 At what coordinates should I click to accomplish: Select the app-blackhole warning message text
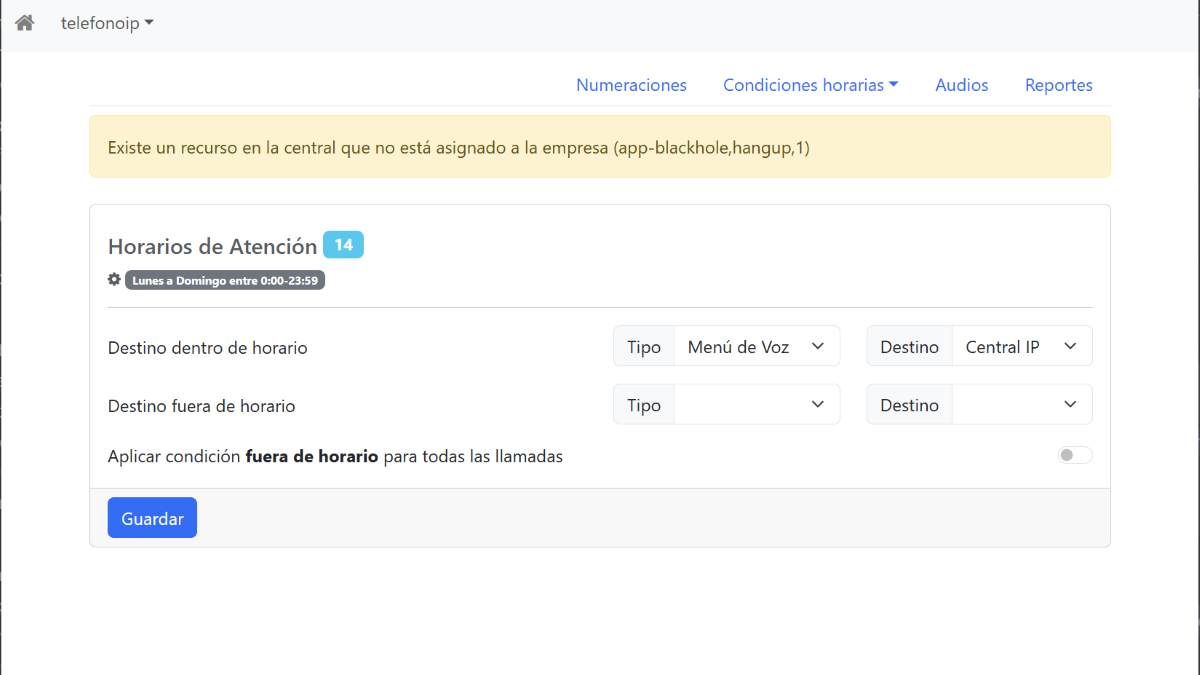(459, 147)
